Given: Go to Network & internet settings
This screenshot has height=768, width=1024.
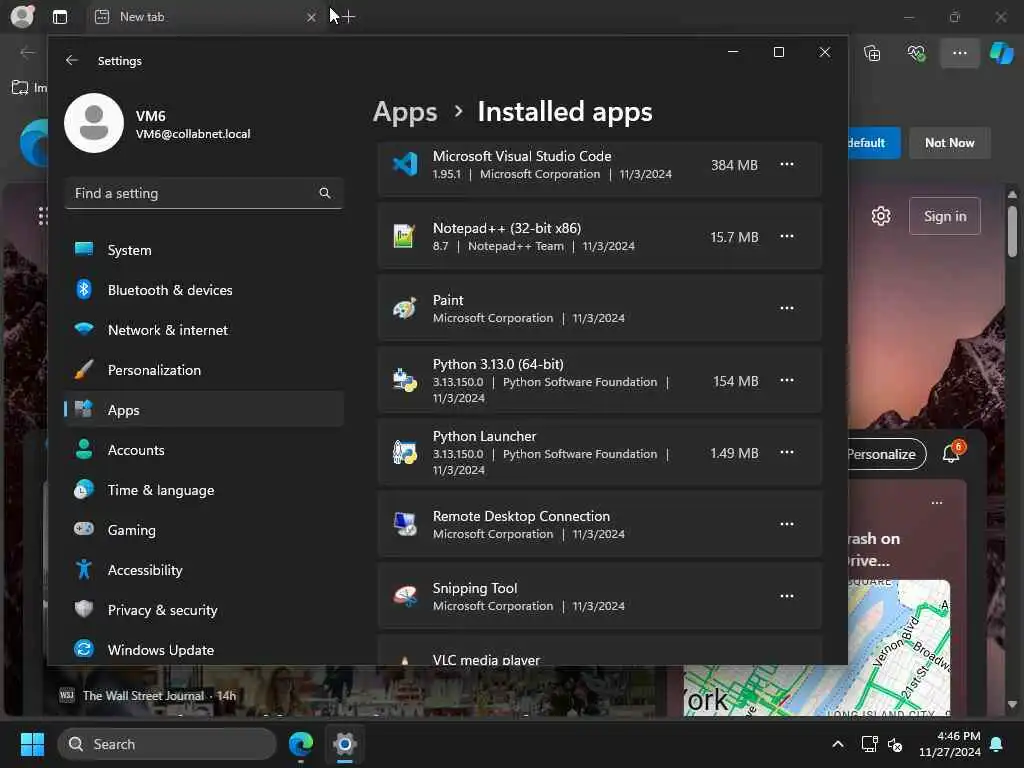Looking at the screenshot, I should (204, 330).
